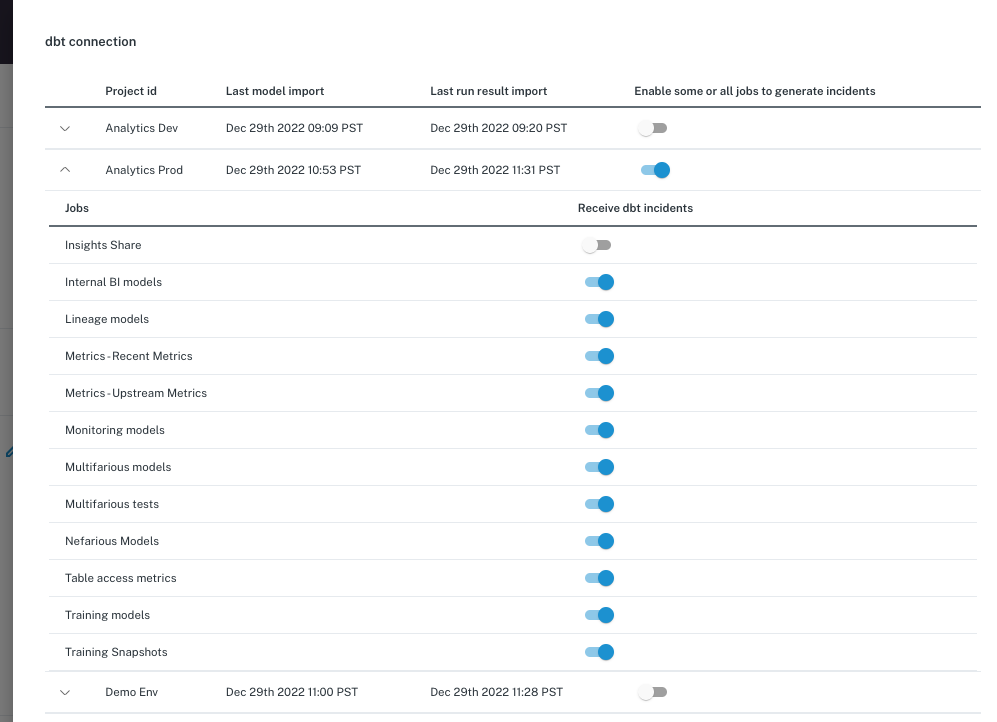The image size is (997, 722).
Task: Select the Metrics - Upstream Metrics job name
Action: 136,393
